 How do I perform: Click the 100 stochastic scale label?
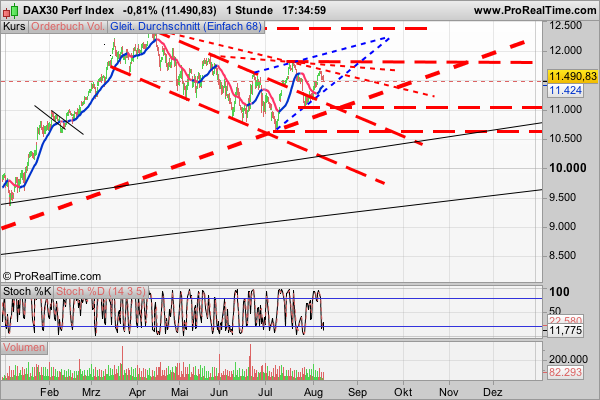[559, 292]
